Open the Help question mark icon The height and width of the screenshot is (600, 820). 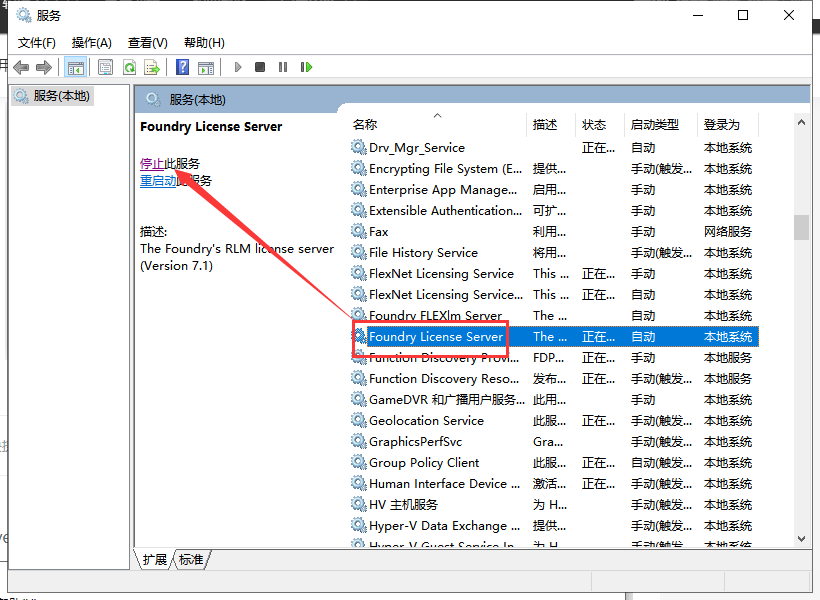(183, 67)
